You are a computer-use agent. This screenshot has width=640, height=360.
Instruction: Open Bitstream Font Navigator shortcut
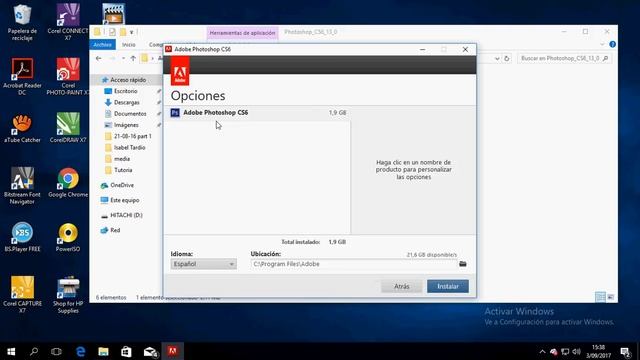tap(22, 186)
